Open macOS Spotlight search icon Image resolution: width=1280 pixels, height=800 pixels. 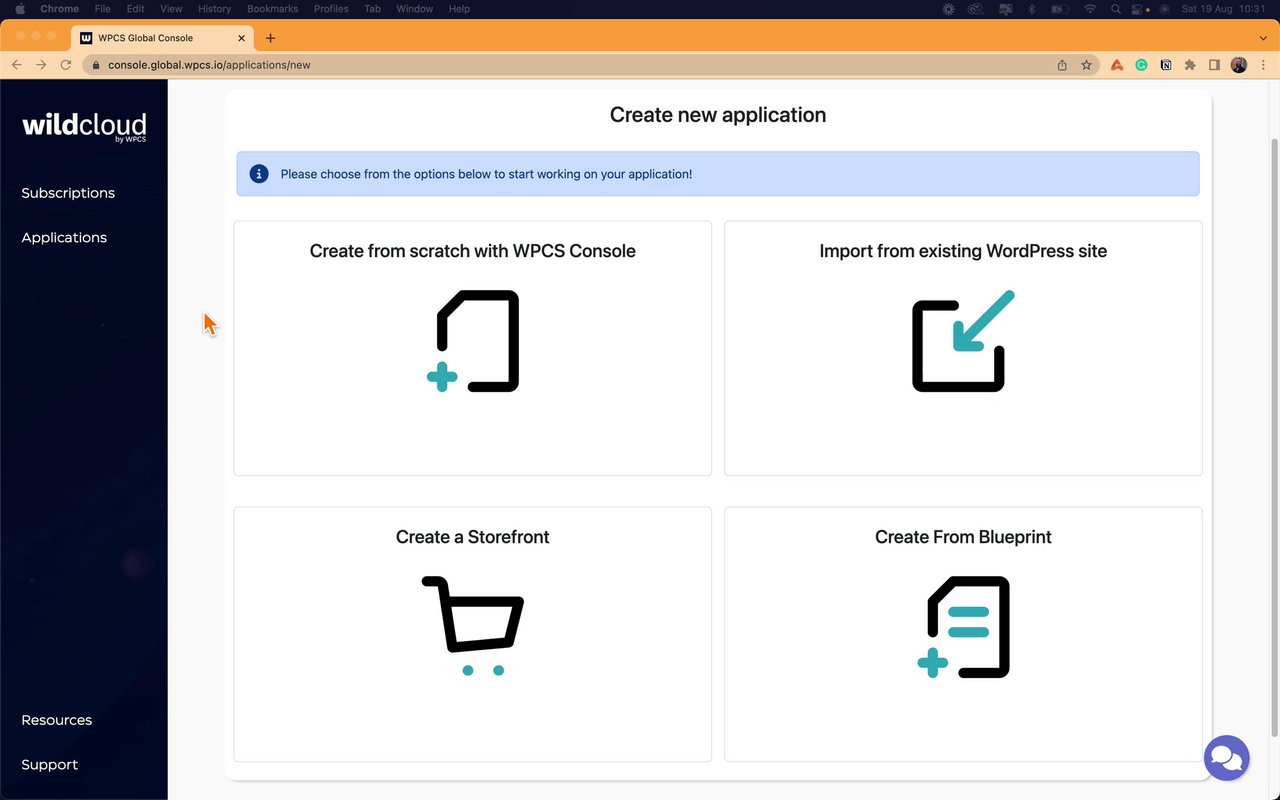click(x=1115, y=9)
